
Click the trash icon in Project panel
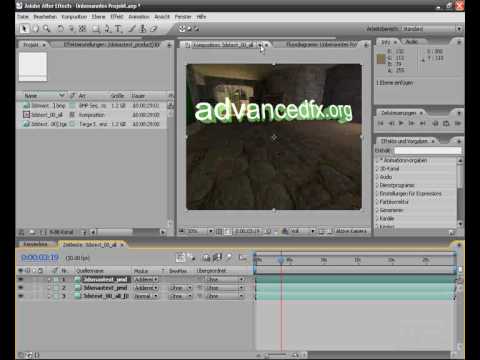[x=84, y=232]
